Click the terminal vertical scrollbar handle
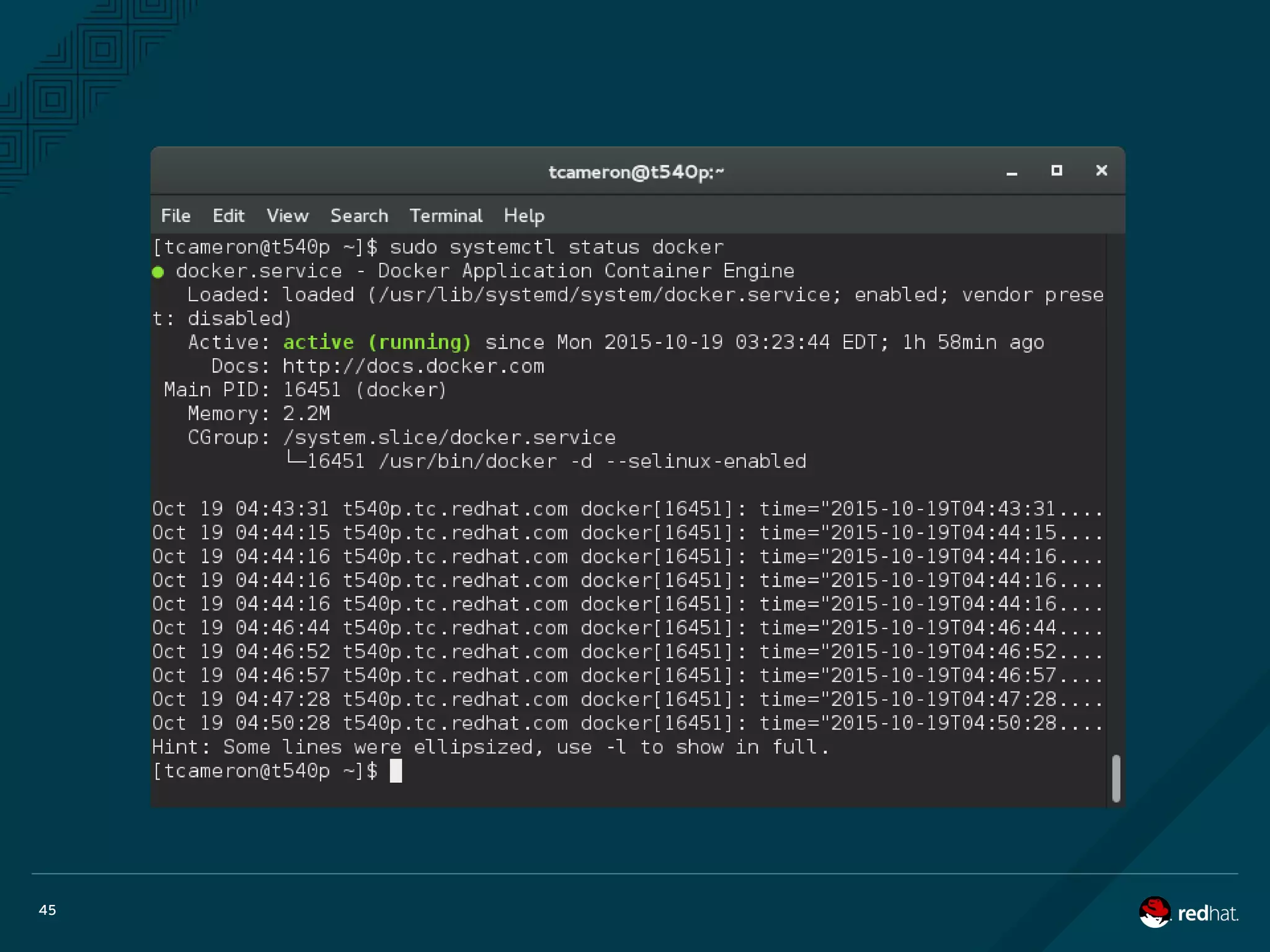Screen dimensions: 1270x952 tap(1116, 778)
